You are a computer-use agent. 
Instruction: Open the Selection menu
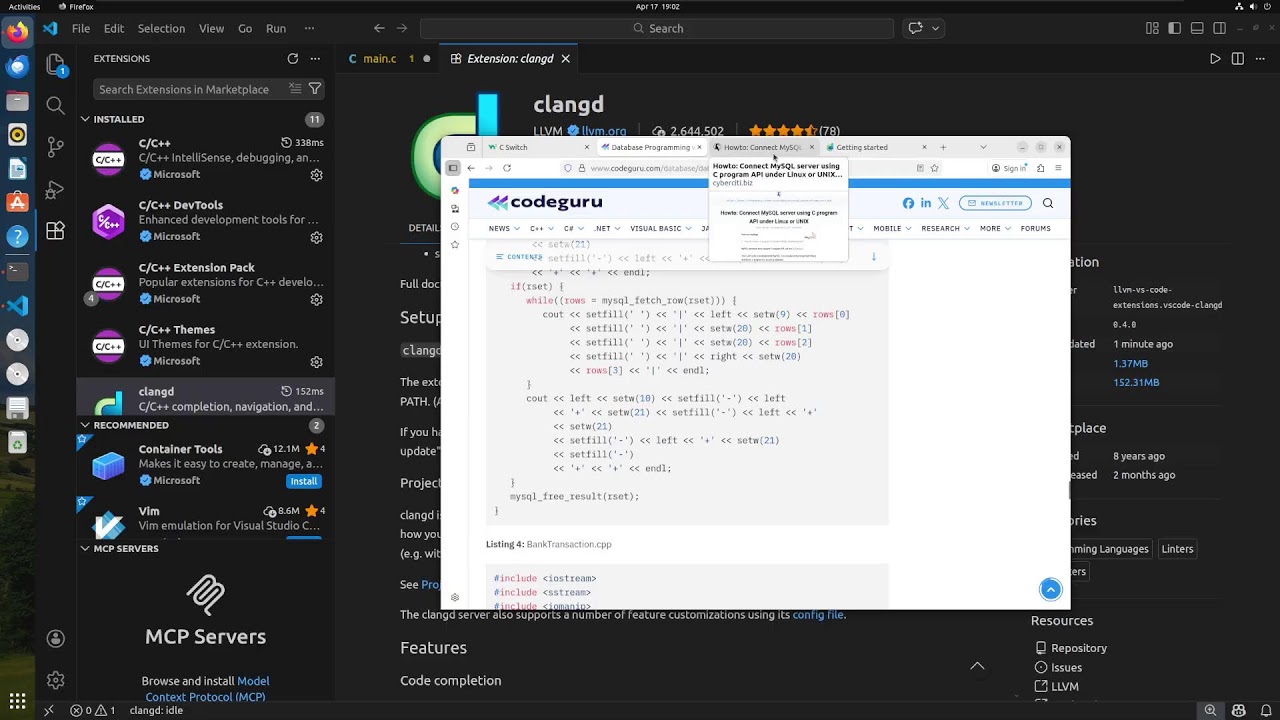click(x=161, y=28)
